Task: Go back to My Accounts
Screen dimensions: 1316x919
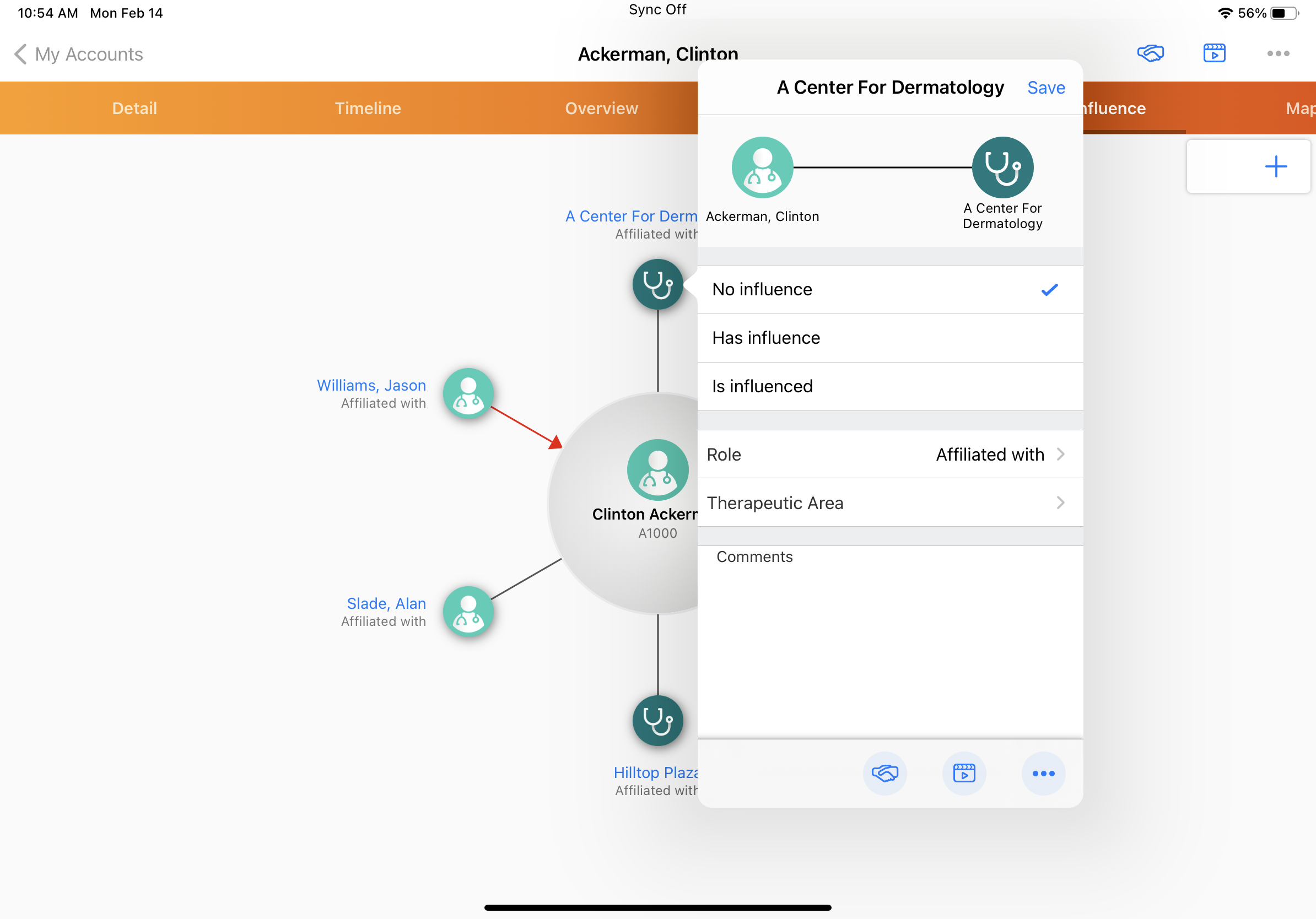Action: [78, 54]
